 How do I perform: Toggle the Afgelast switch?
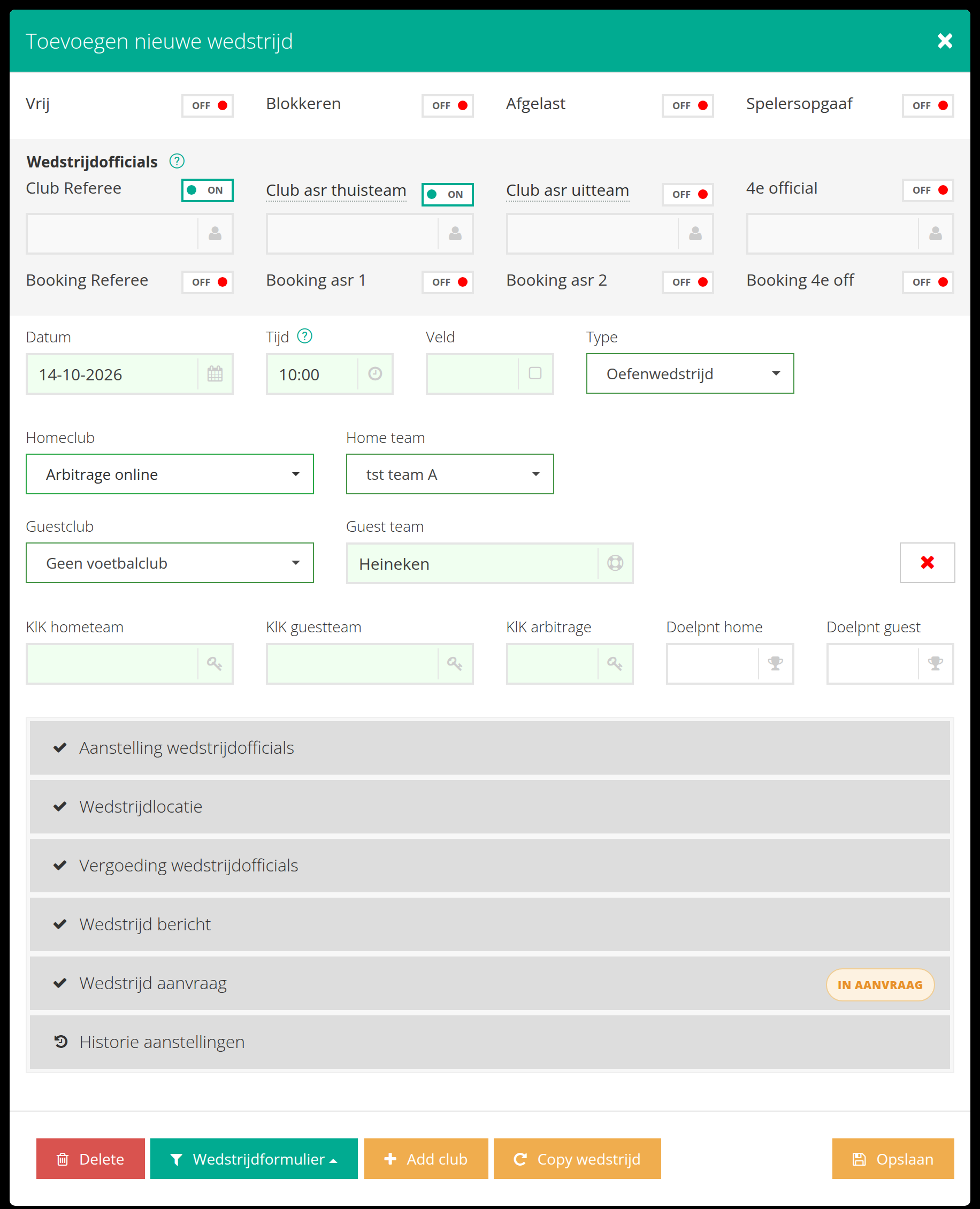[687, 105]
